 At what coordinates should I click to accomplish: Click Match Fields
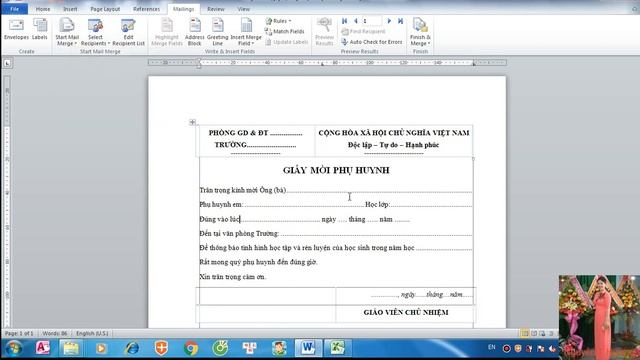click(x=284, y=31)
